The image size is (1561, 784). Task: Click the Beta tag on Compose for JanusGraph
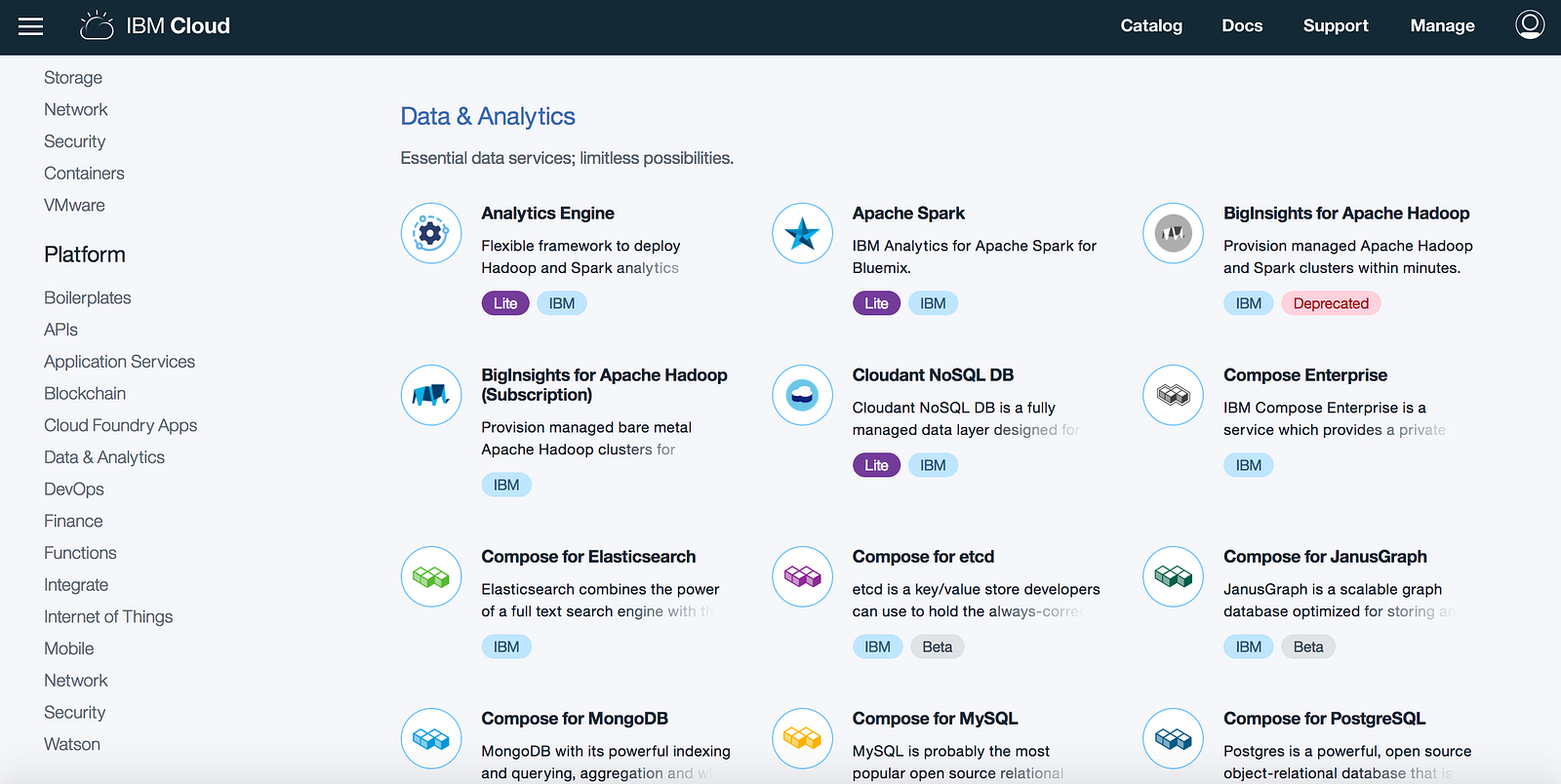point(1308,647)
